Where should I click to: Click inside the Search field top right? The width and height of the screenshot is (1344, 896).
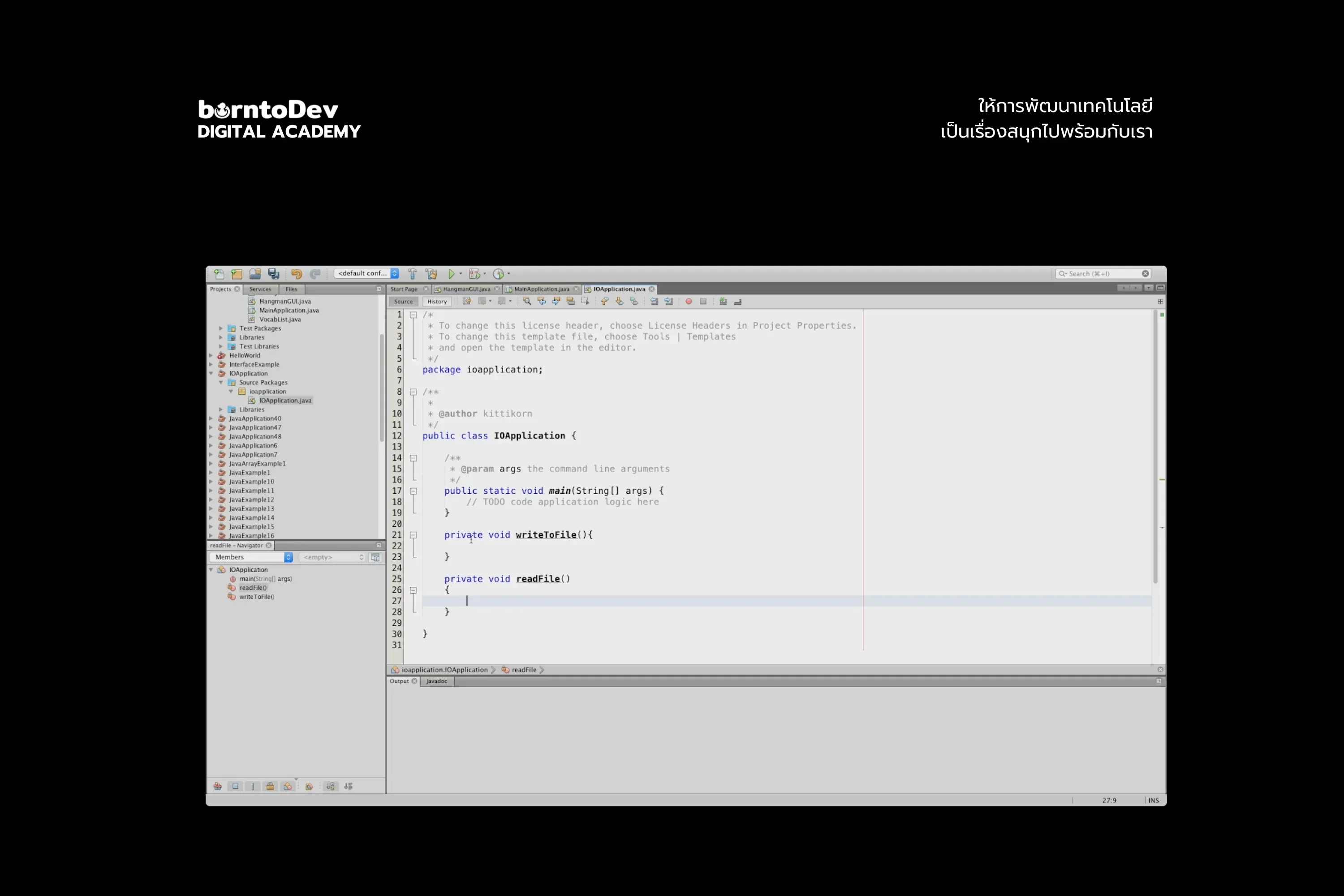(x=1103, y=274)
